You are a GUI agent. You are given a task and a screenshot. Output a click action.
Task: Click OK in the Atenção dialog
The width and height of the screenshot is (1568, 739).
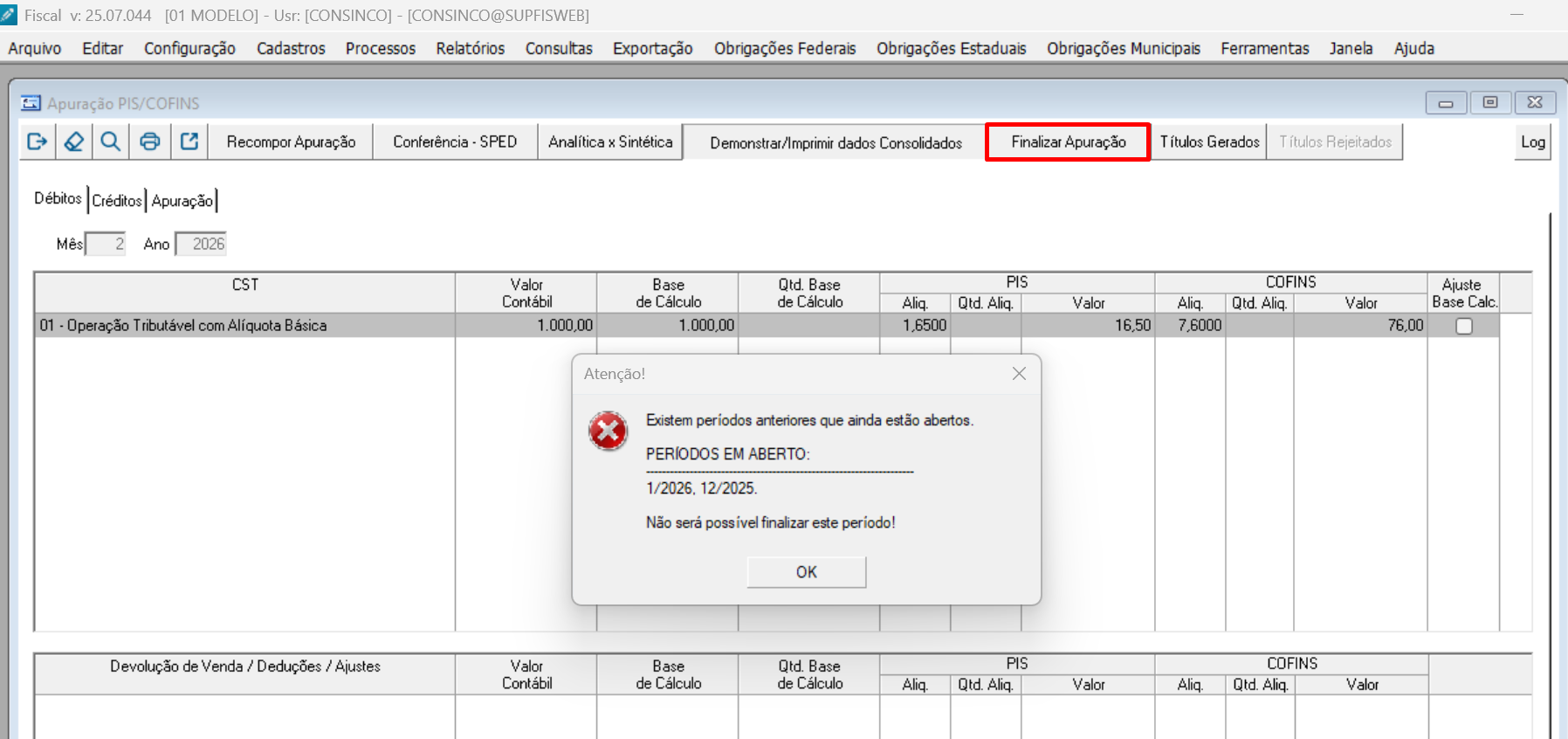[x=807, y=572]
